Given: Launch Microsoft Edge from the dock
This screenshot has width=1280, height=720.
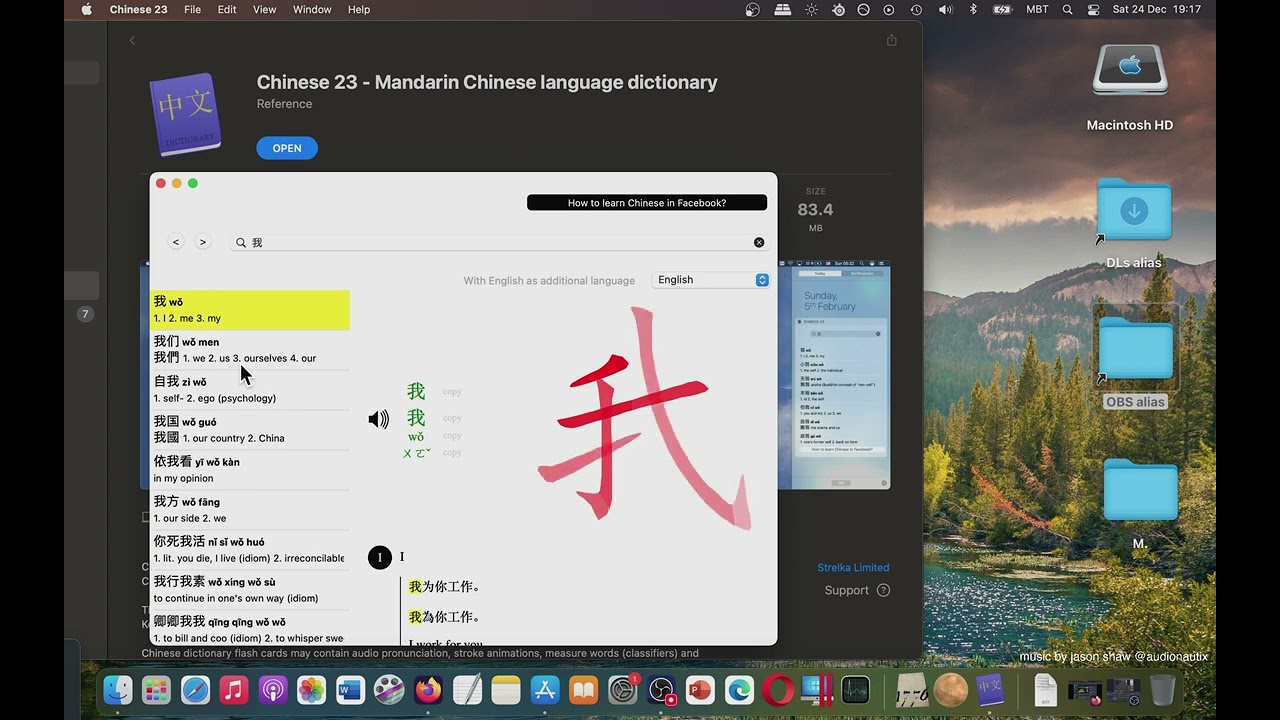Looking at the screenshot, I should click(739, 690).
